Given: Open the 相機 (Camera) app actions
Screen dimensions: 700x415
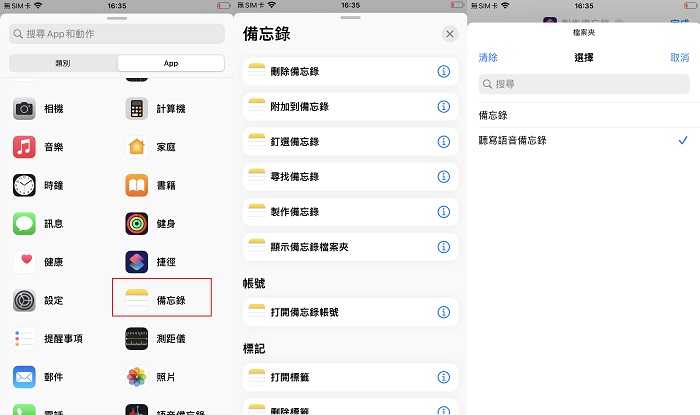Looking at the screenshot, I should coord(39,108).
